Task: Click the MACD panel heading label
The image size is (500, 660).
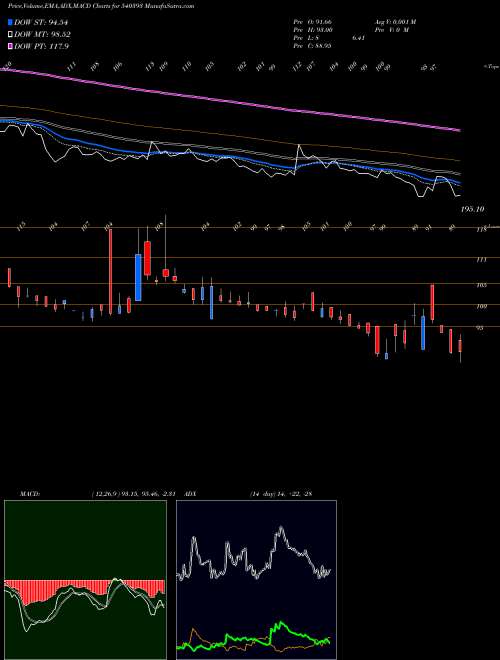Action: pyautogui.click(x=30, y=493)
